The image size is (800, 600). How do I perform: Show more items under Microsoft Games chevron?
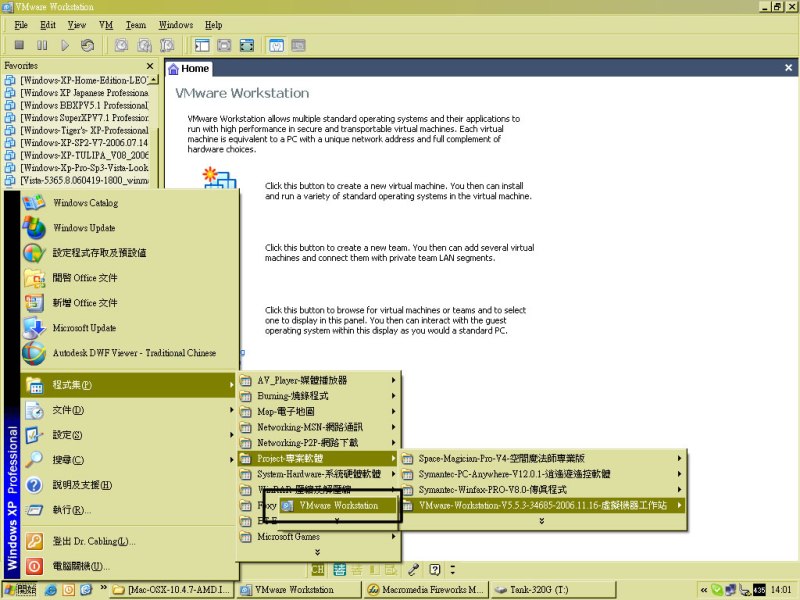coord(317,552)
